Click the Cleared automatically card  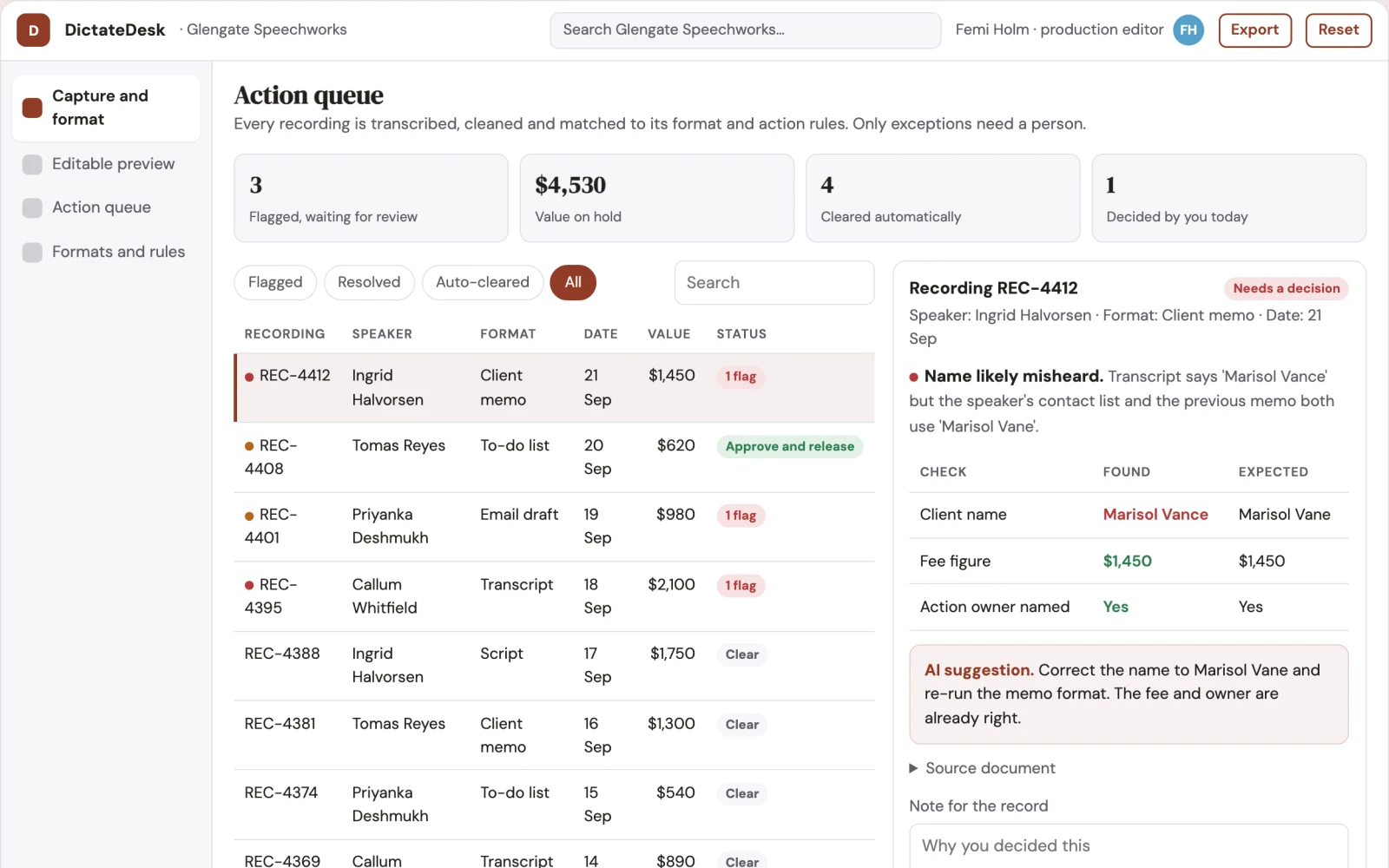(x=943, y=198)
